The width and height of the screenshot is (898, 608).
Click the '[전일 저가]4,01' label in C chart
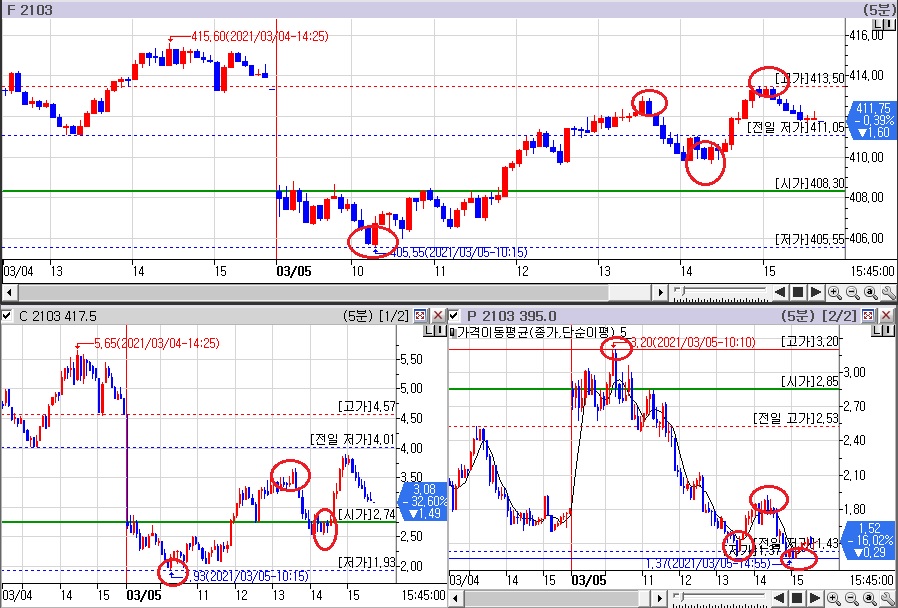pos(353,439)
